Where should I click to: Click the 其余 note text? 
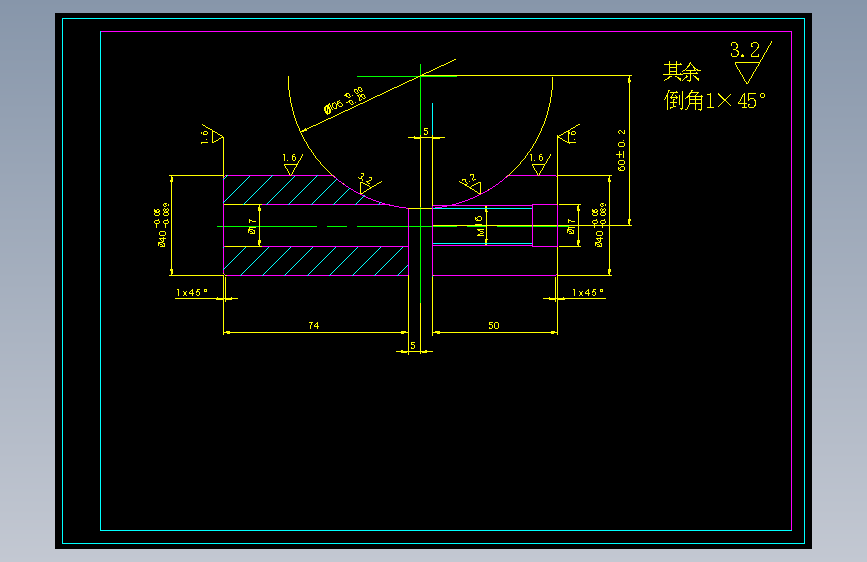click(682, 72)
